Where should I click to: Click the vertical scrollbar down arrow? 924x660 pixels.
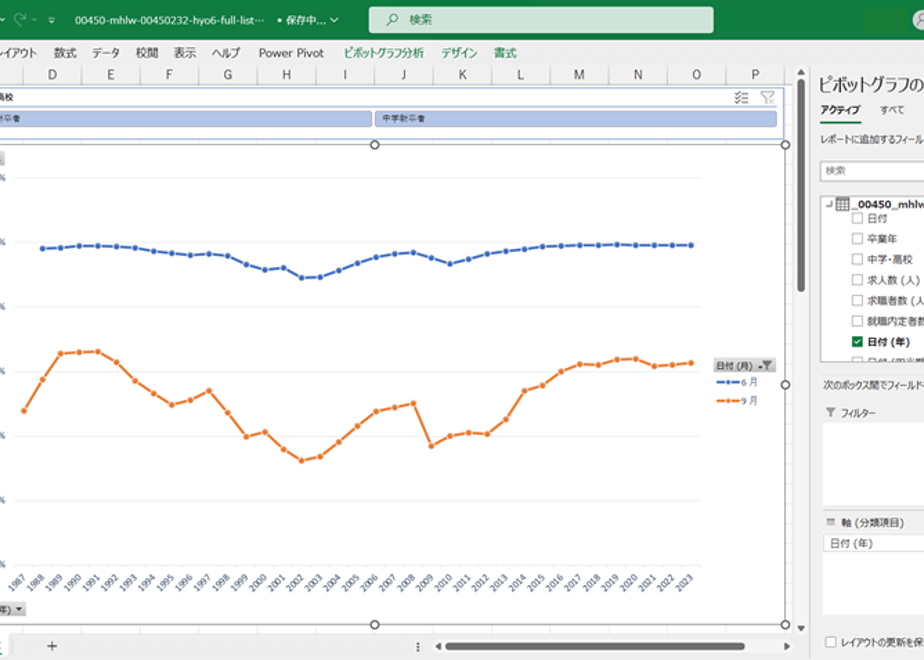(801, 628)
